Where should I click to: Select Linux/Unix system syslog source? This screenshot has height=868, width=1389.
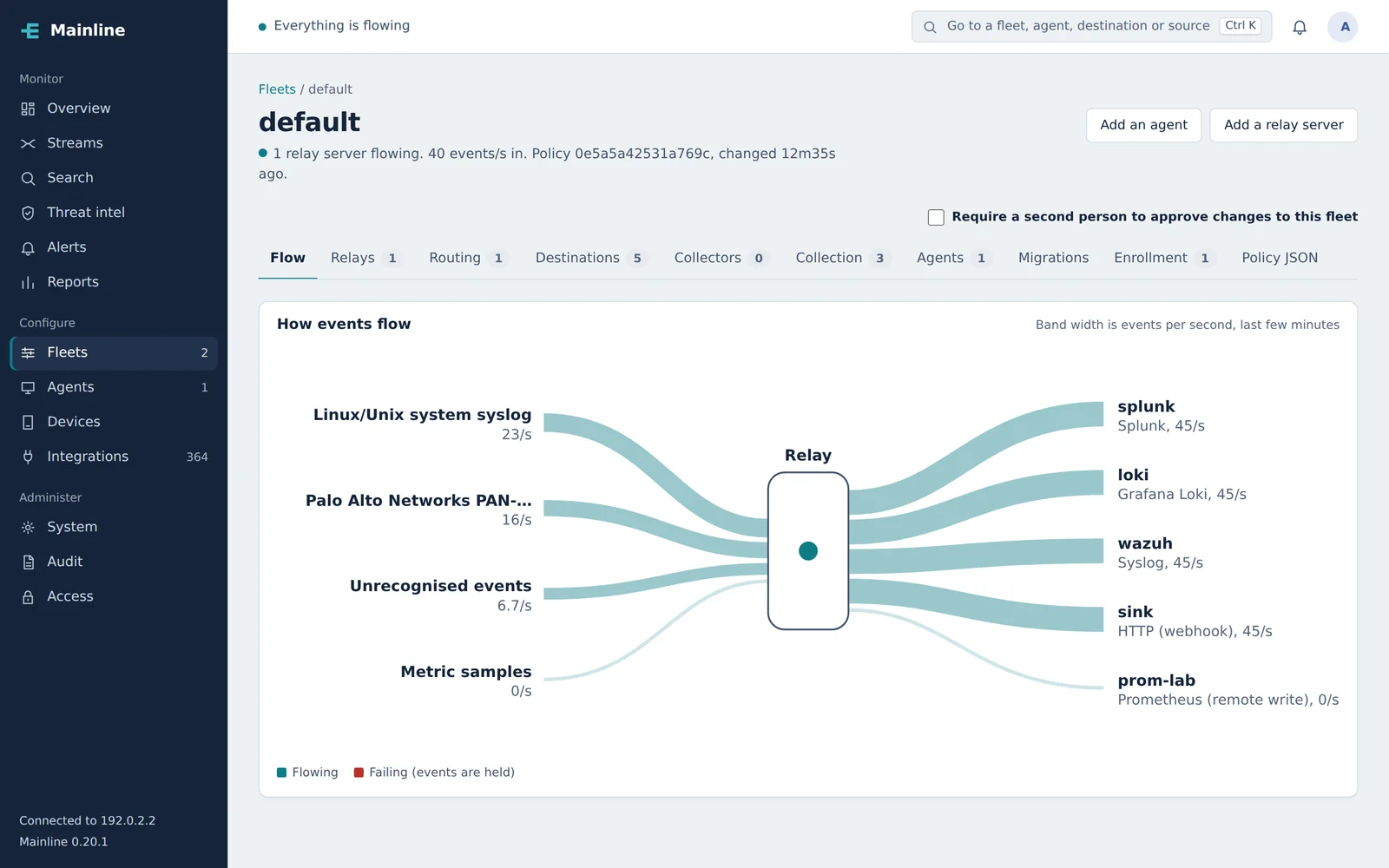[422, 415]
